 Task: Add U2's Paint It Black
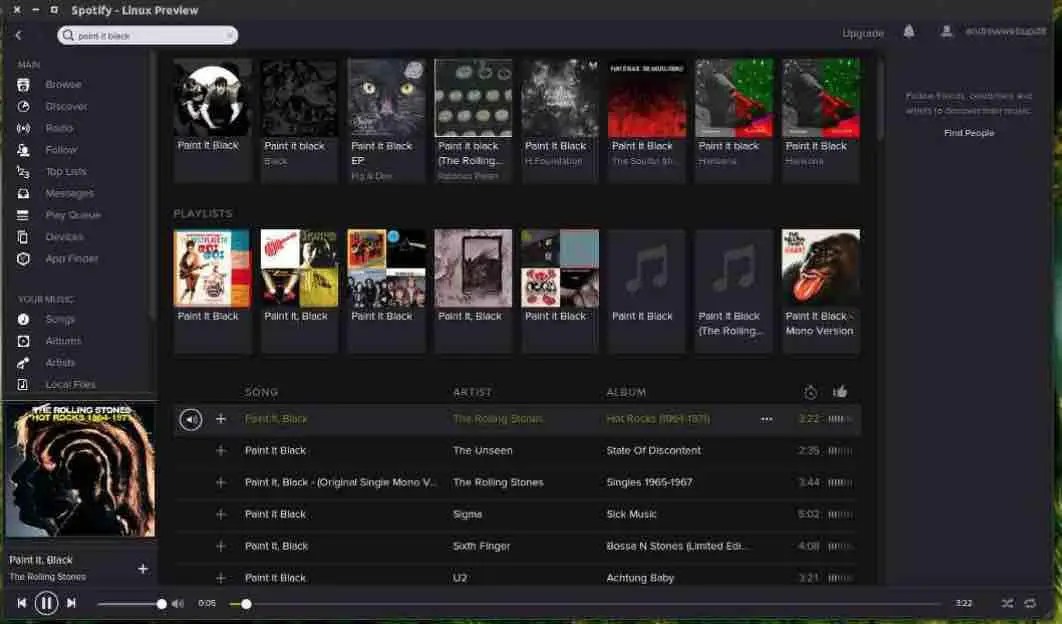[221, 578]
